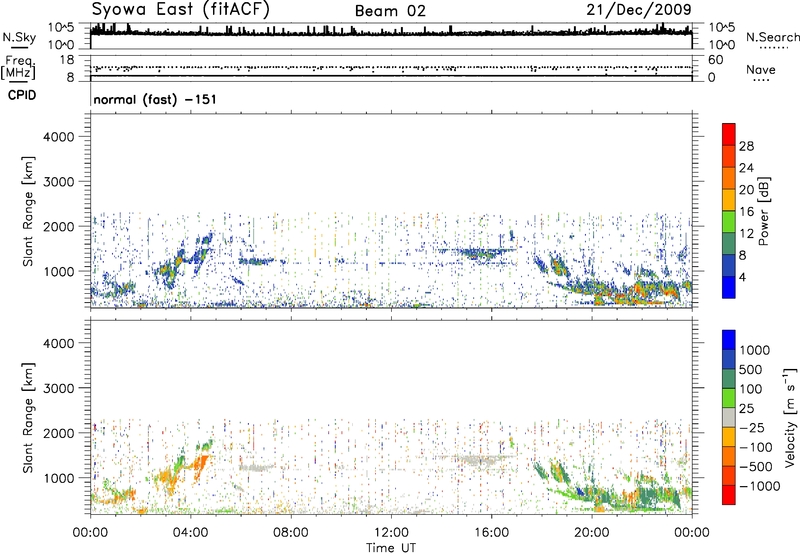The height and width of the screenshot is (554, 800).
Task: Click the '1000' velocity colorbar tick
Action: [x=754, y=350]
